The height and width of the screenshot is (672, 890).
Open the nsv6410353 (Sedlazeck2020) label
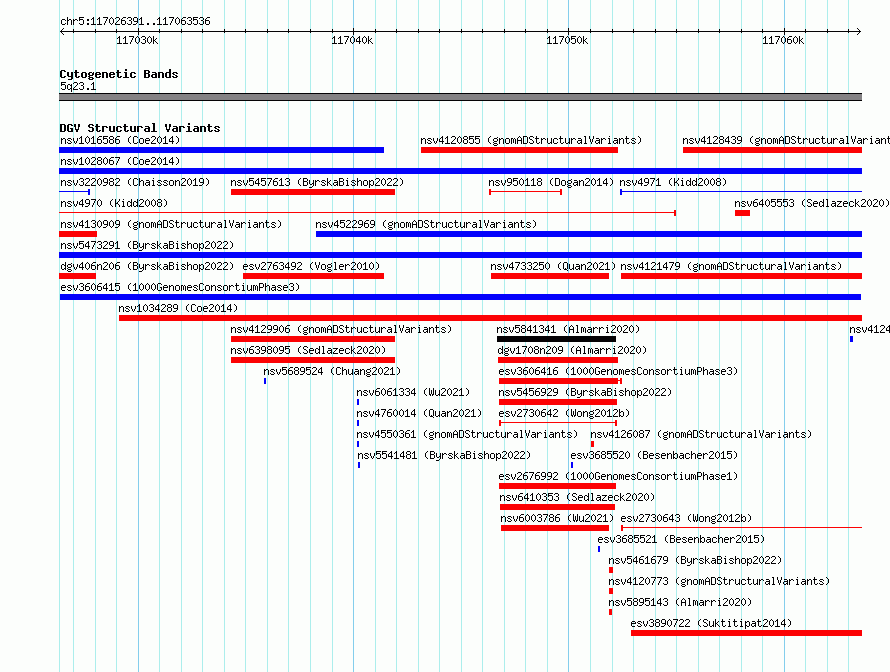click(x=577, y=497)
